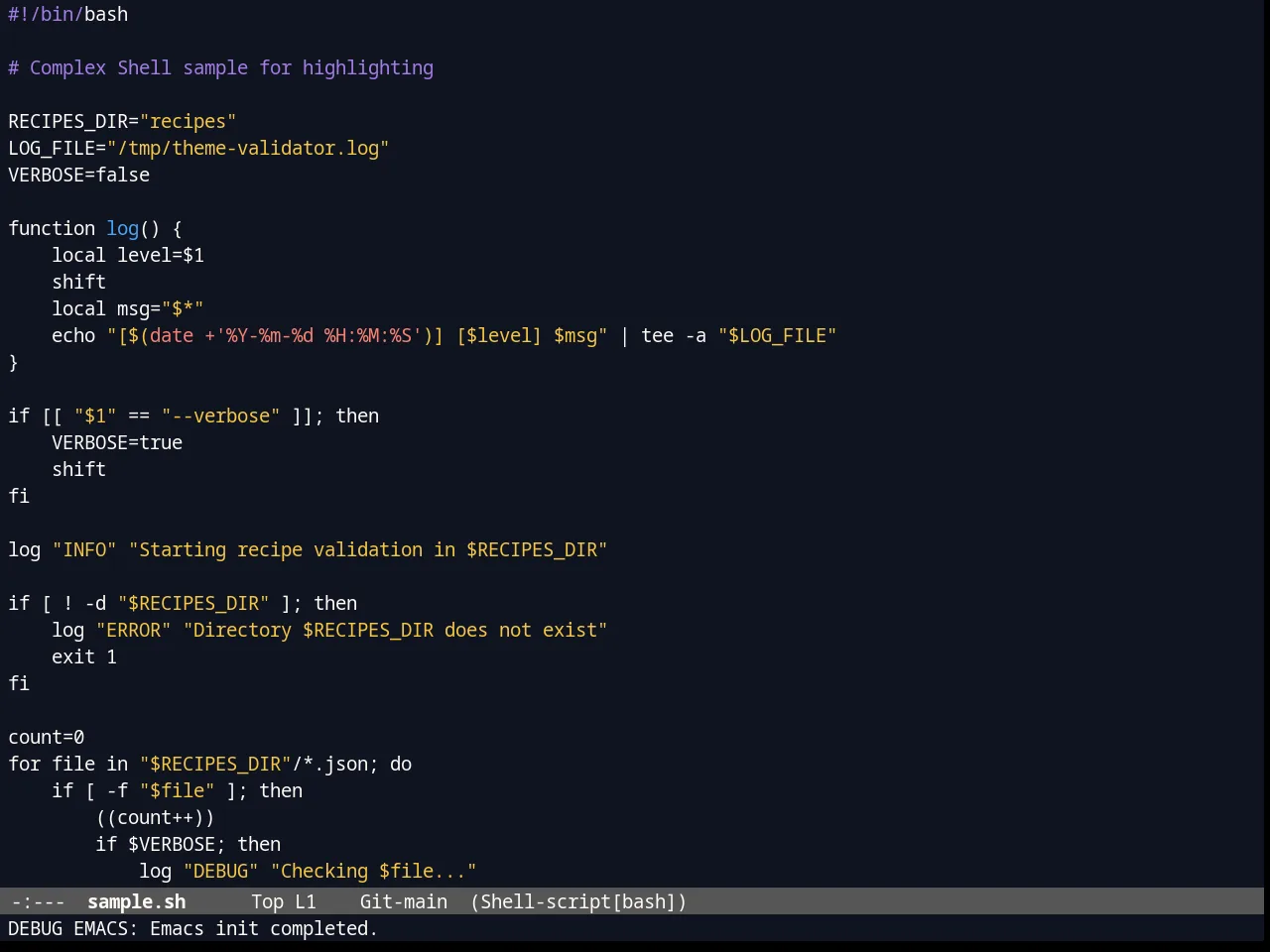Click the LOG_FILE variable name in its assignment
The height and width of the screenshot is (952, 1270).
click(x=52, y=148)
